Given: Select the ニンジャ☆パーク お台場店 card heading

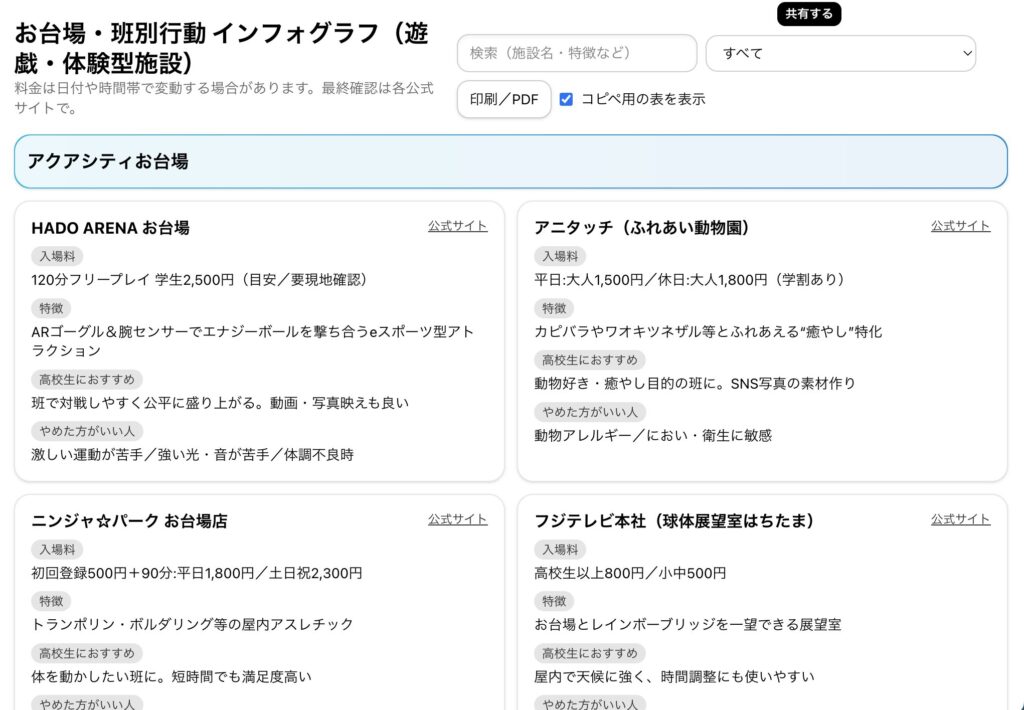Looking at the screenshot, I should [x=129, y=521].
